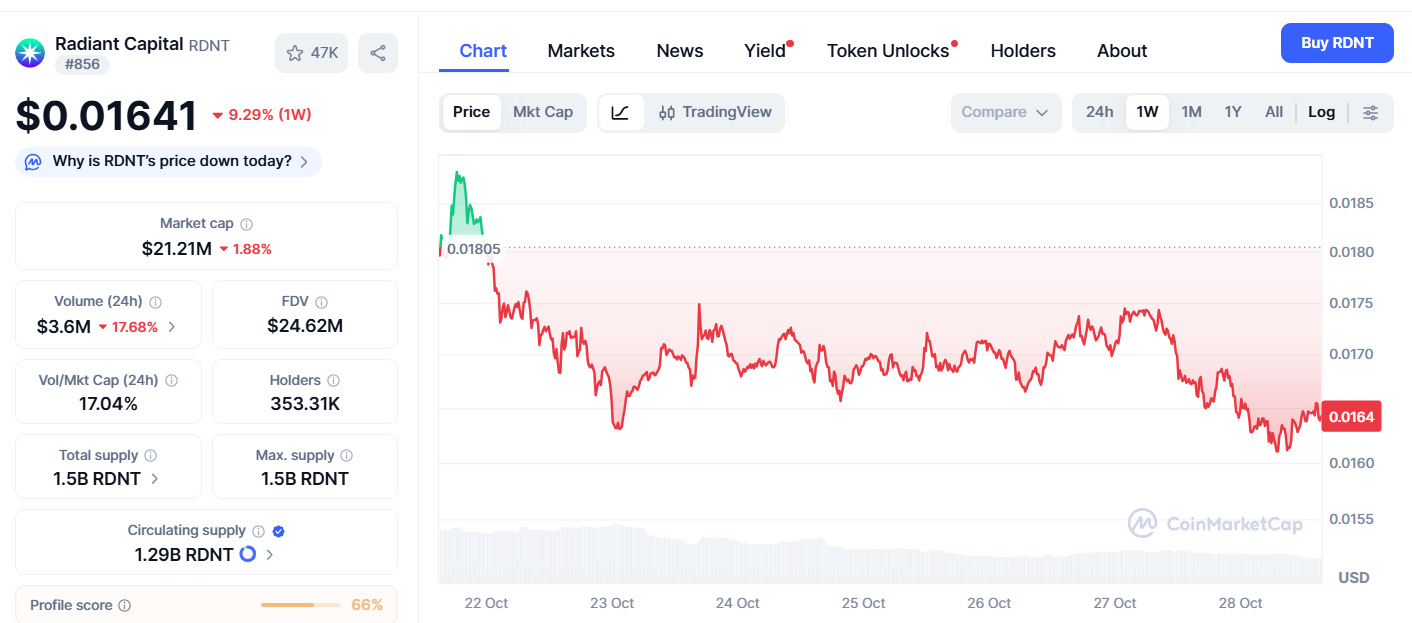This screenshot has height=623, width=1412.
Task: Open the Markets tab
Action: pyautogui.click(x=581, y=51)
